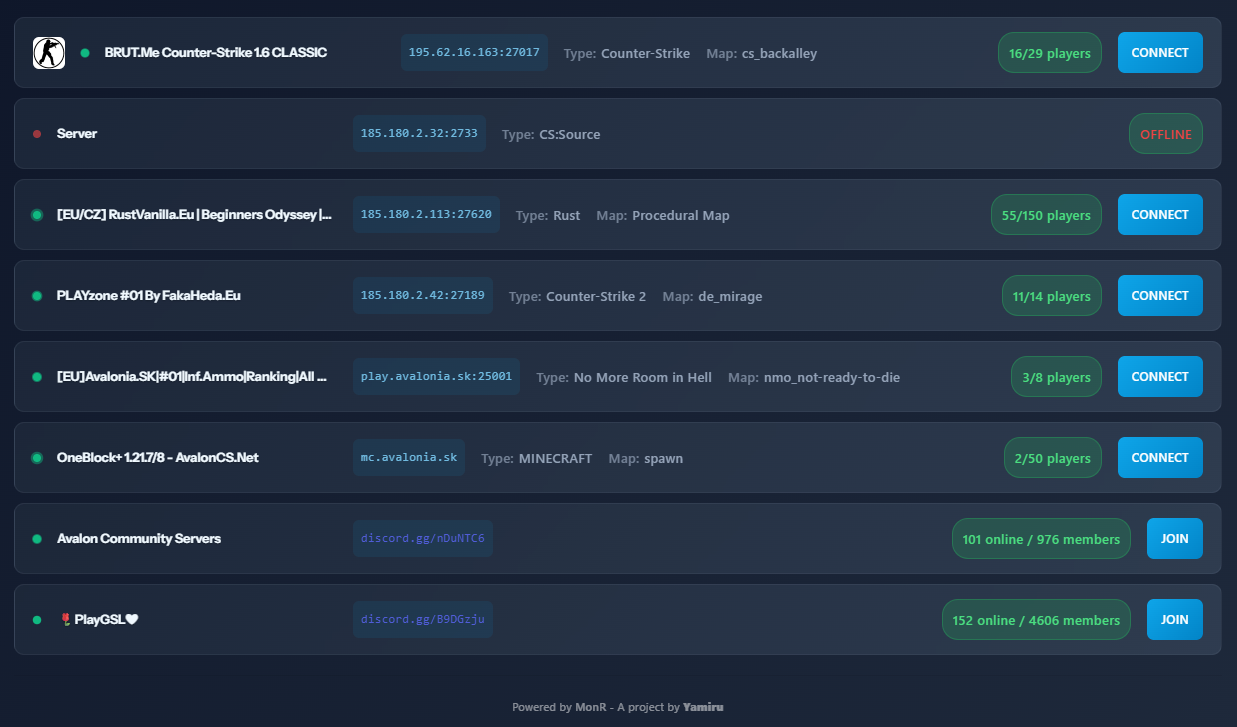Image resolution: width=1237 pixels, height=727 pixels.
Task: Click the RustVanilla.Eu Beginners Odyssey title
Action: click(194, 215)
